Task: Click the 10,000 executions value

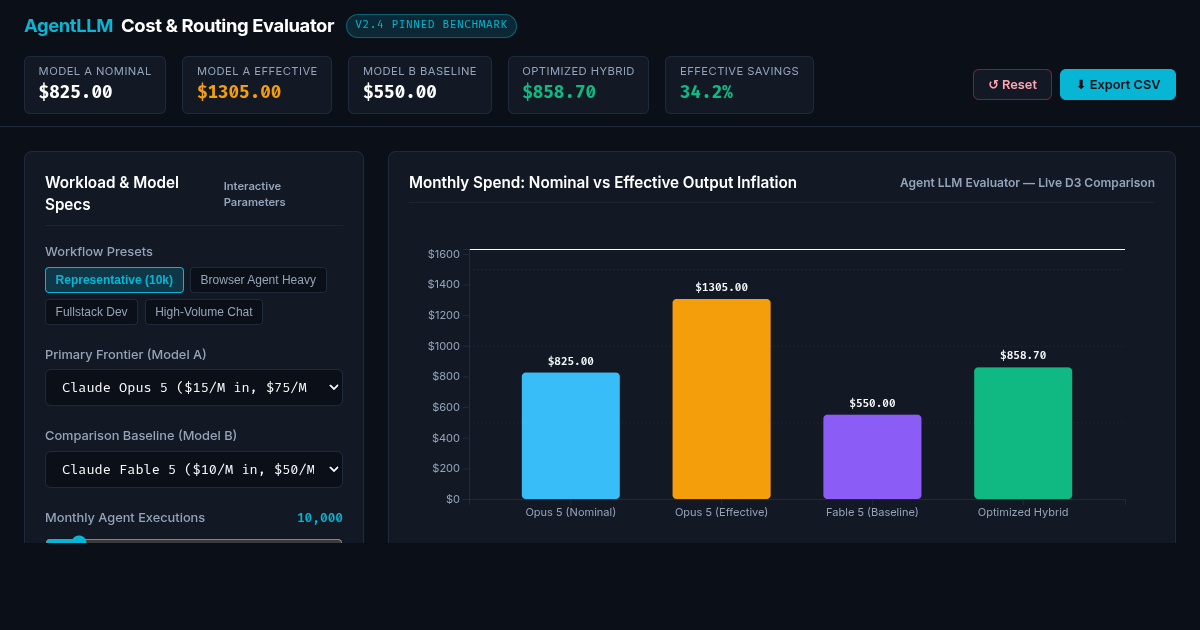Action: coord(320,518)
